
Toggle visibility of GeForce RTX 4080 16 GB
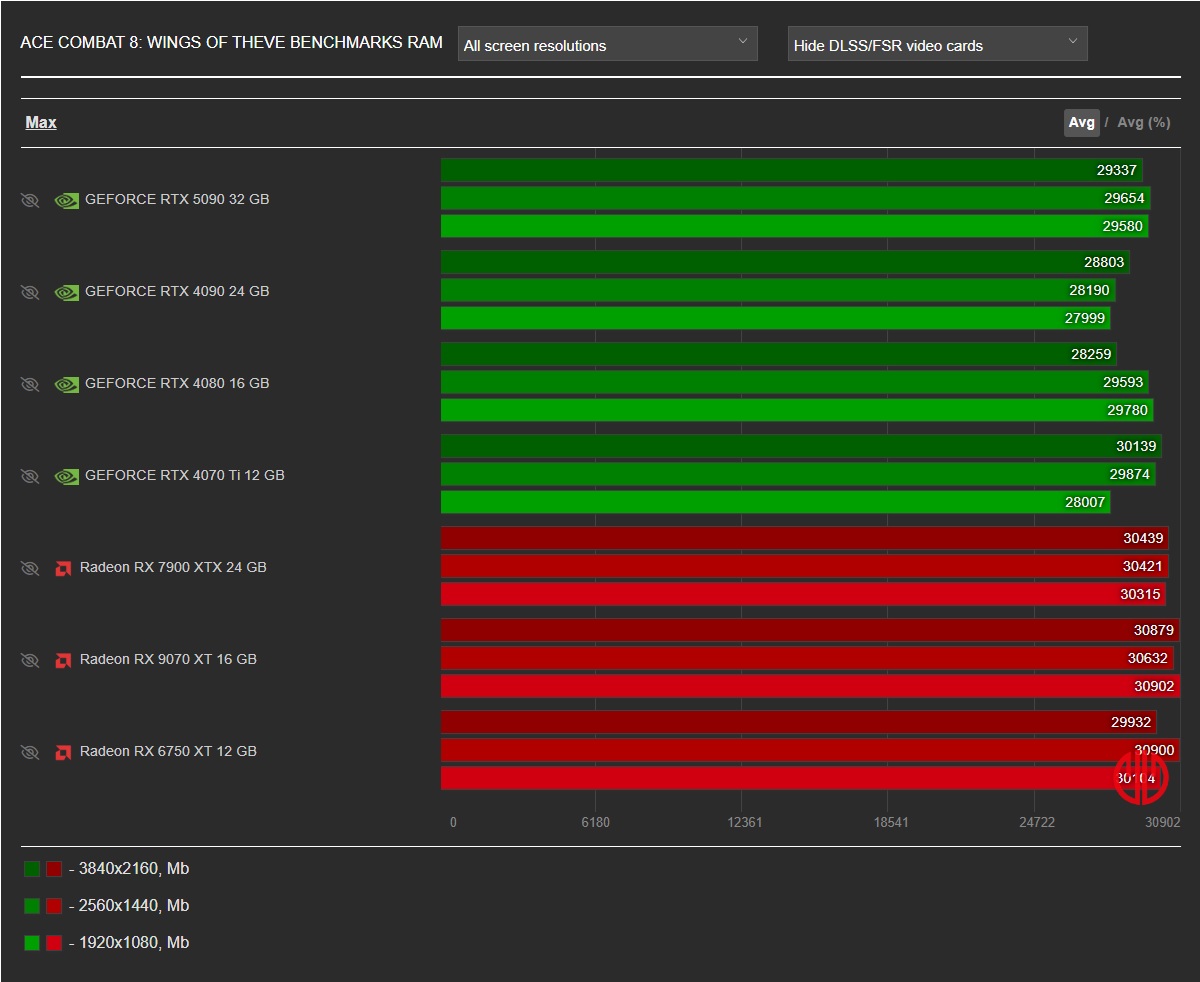(30, 384)
